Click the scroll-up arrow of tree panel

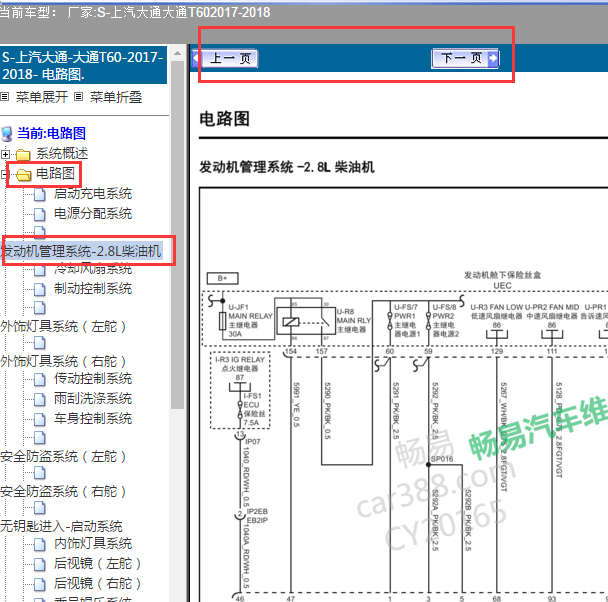(x=178, y=53)
